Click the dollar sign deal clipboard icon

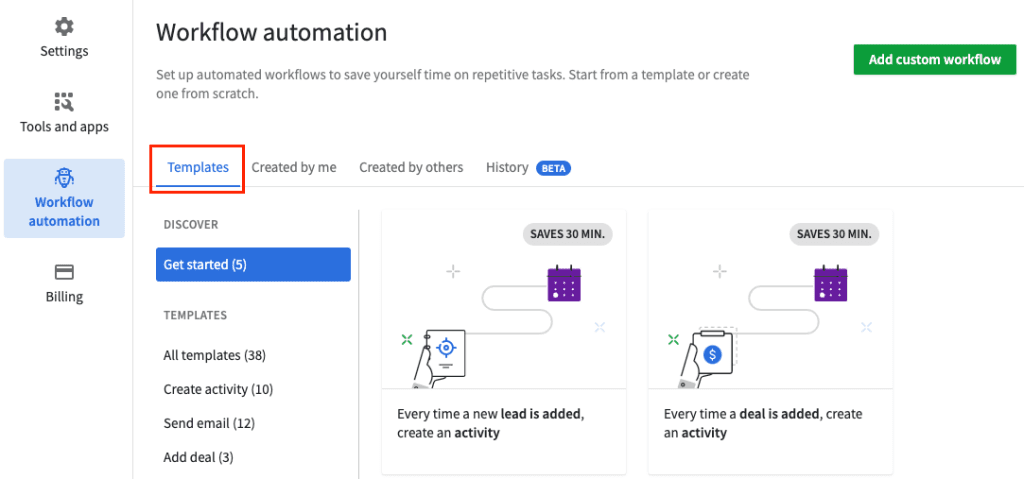(x=712, y=354)
